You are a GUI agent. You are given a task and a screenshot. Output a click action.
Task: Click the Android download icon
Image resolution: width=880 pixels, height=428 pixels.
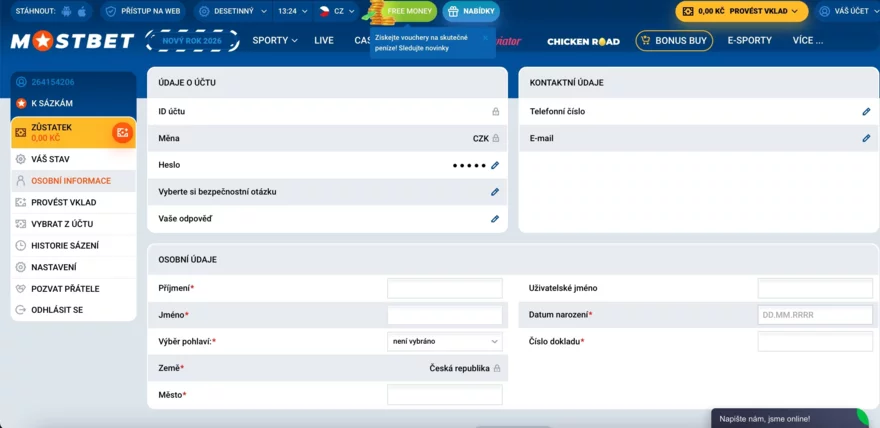coord(67,12)
